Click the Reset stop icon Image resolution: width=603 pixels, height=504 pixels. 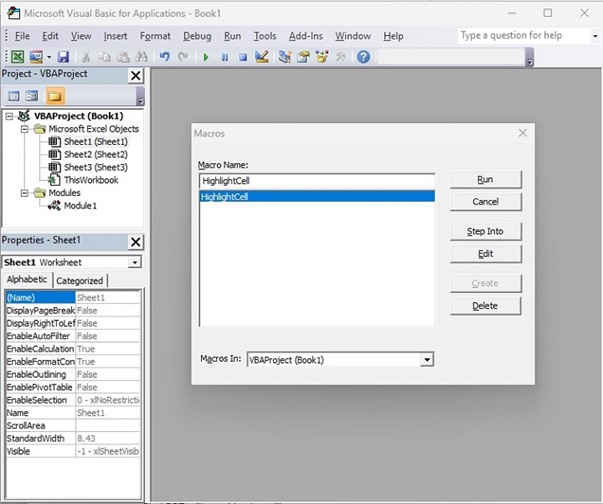click(x=243, y=57)
